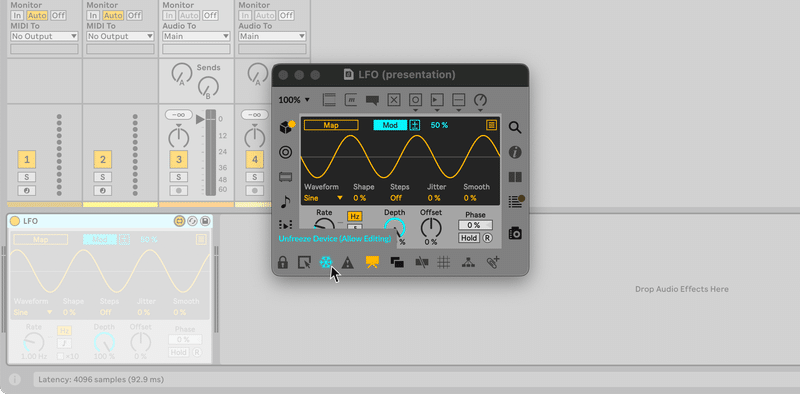Toggle the Hz rate mode button in patcher
Screen dimensions: 800x394
coord(355,216)
